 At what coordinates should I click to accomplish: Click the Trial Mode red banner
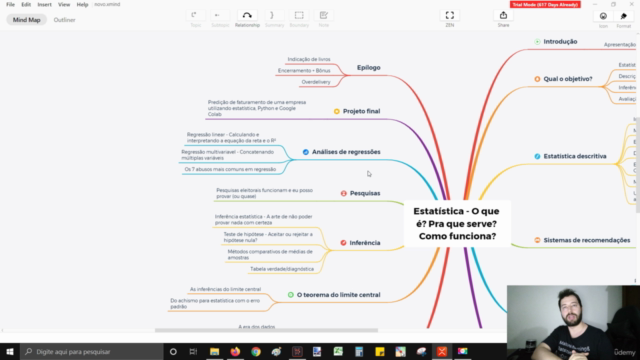pos(545,4)
